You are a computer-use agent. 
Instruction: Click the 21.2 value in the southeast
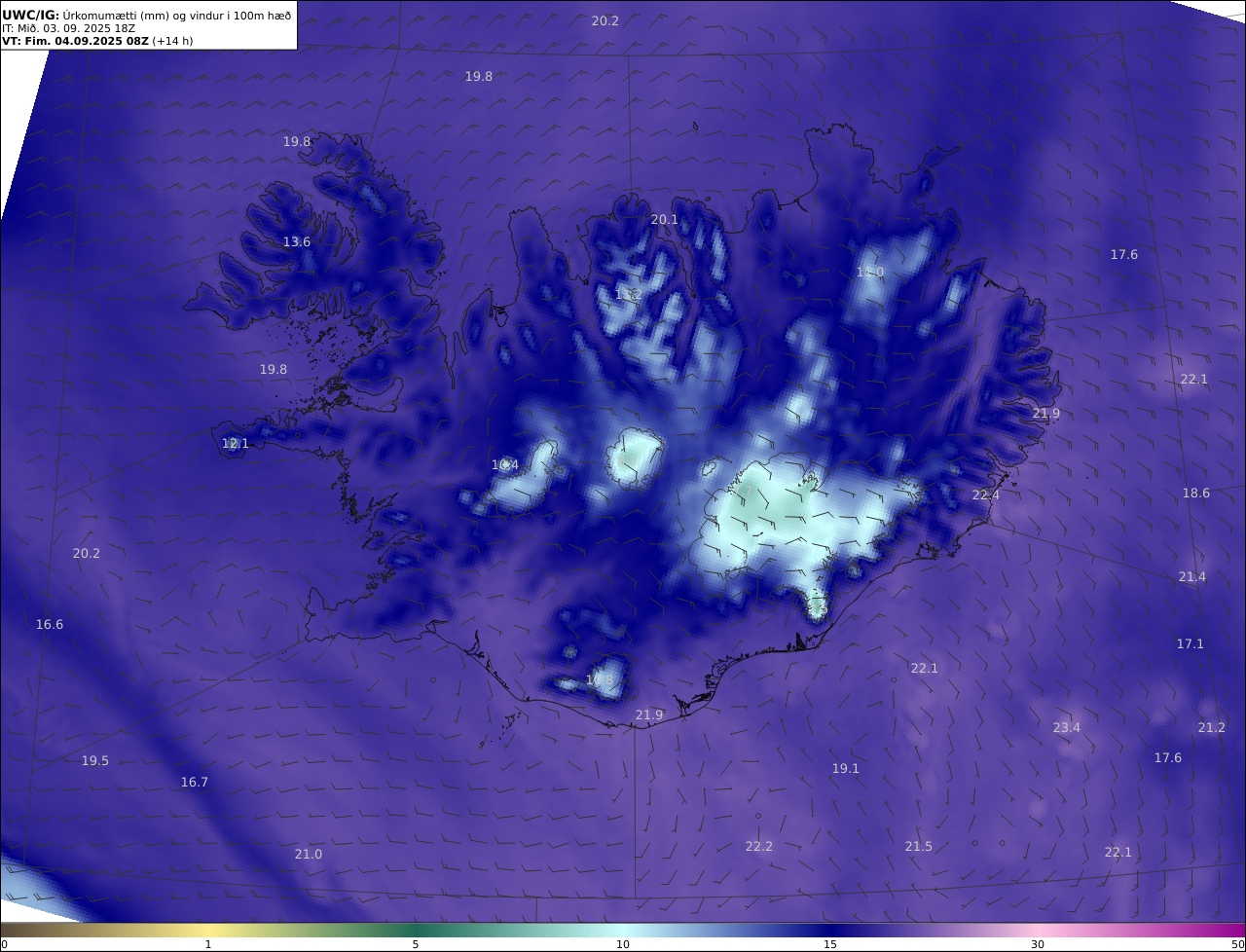click(1212, 728)
